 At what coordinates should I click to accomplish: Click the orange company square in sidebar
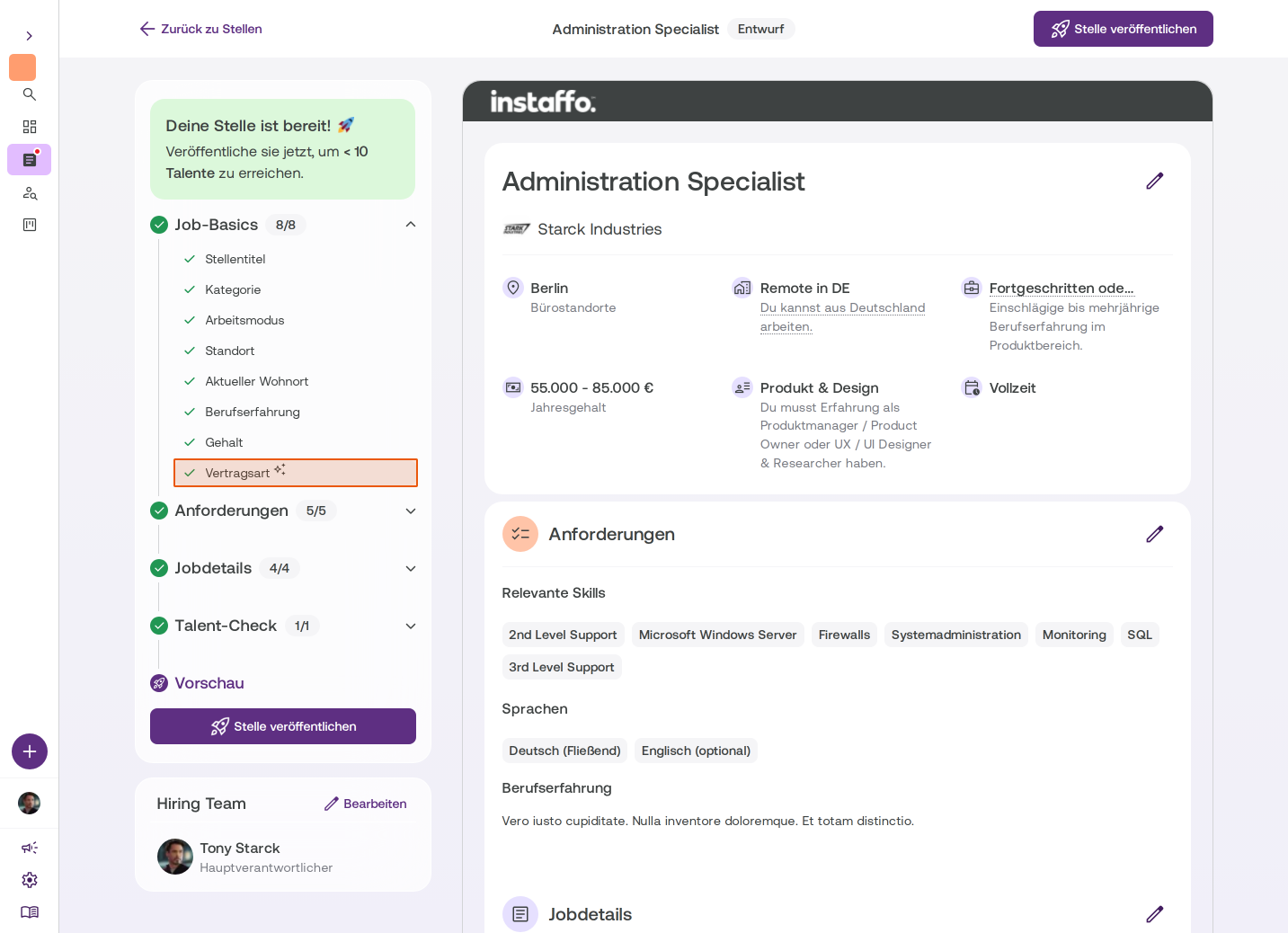(22, 67)
